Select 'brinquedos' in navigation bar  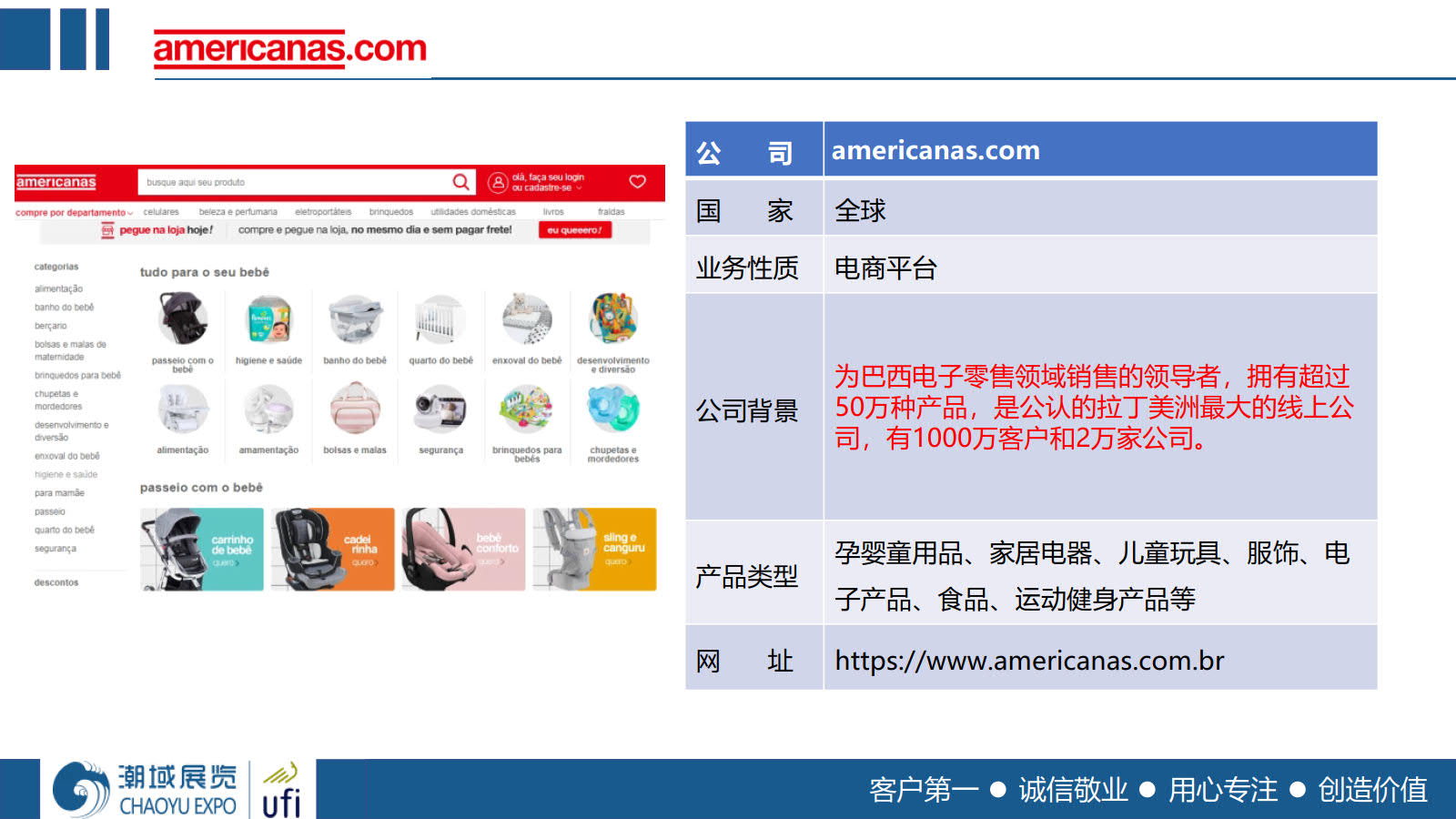pyautogui.click(x=391, y=212)
